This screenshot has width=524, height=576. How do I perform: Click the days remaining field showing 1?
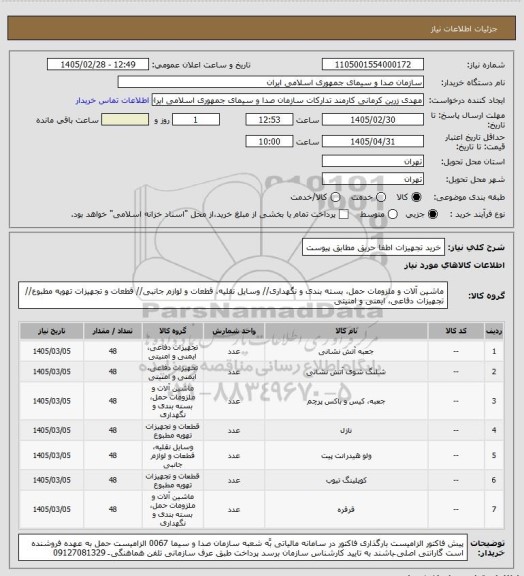[x=196, y=120]
